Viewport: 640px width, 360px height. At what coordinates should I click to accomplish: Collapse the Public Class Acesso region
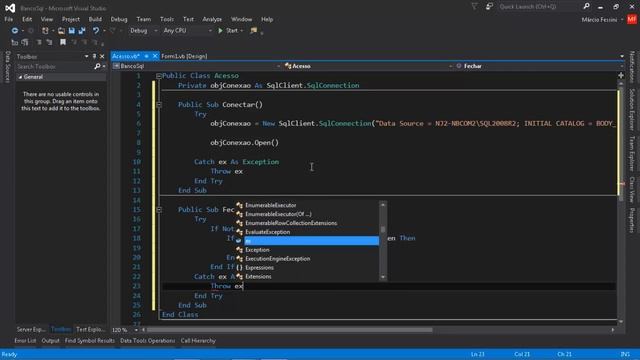tap(159, 76)
